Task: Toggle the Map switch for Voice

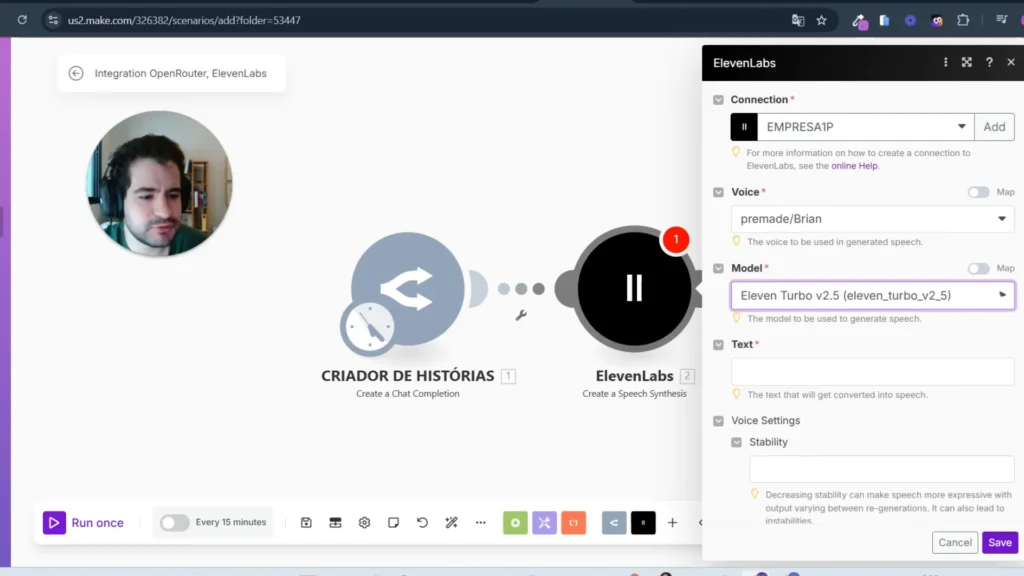Action: click(978, 192)
